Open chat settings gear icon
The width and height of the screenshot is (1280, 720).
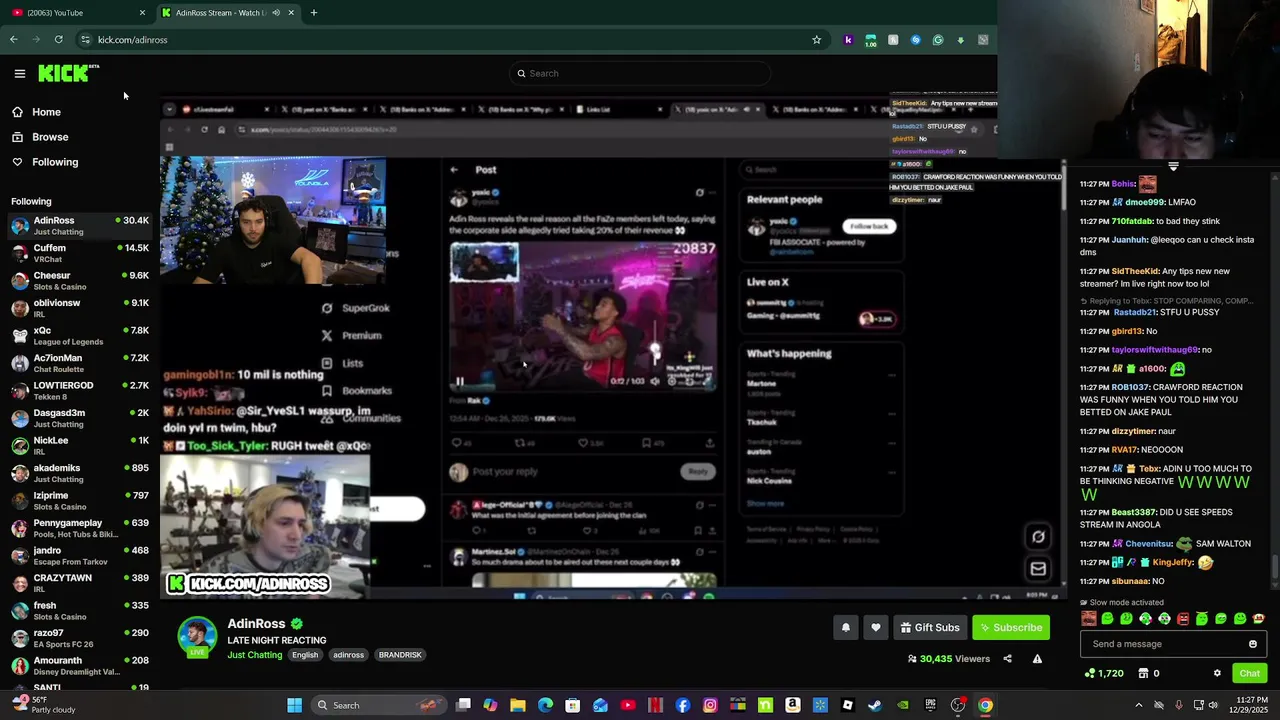[1217, 673]
